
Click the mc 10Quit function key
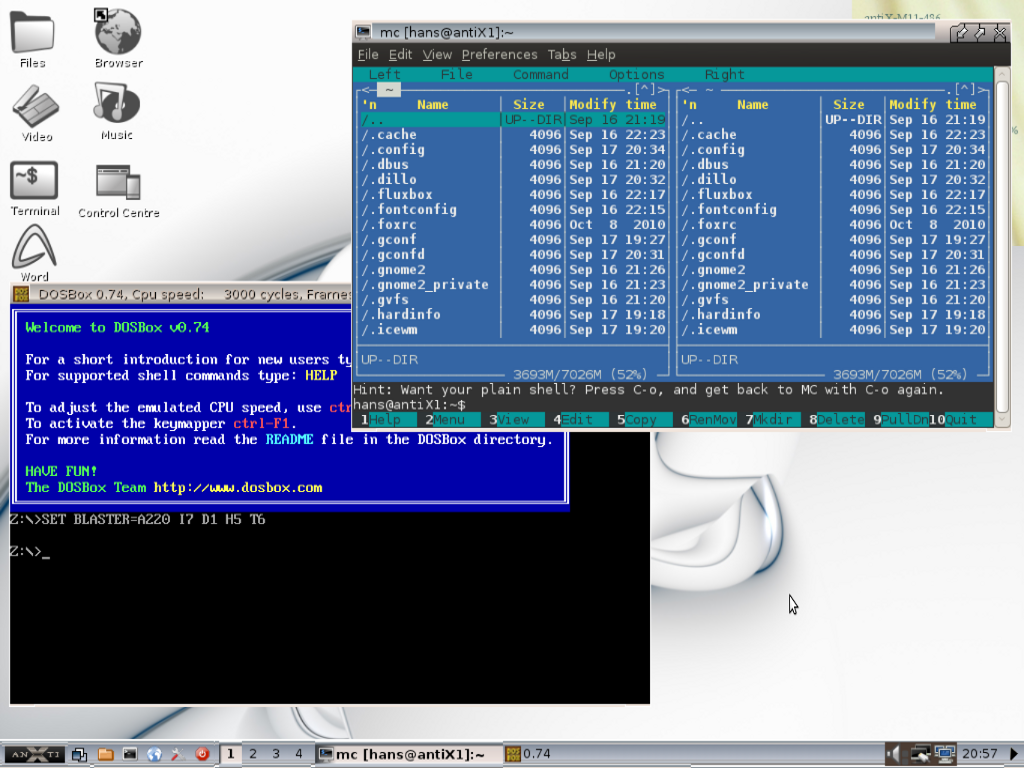(x=961, y=420)
